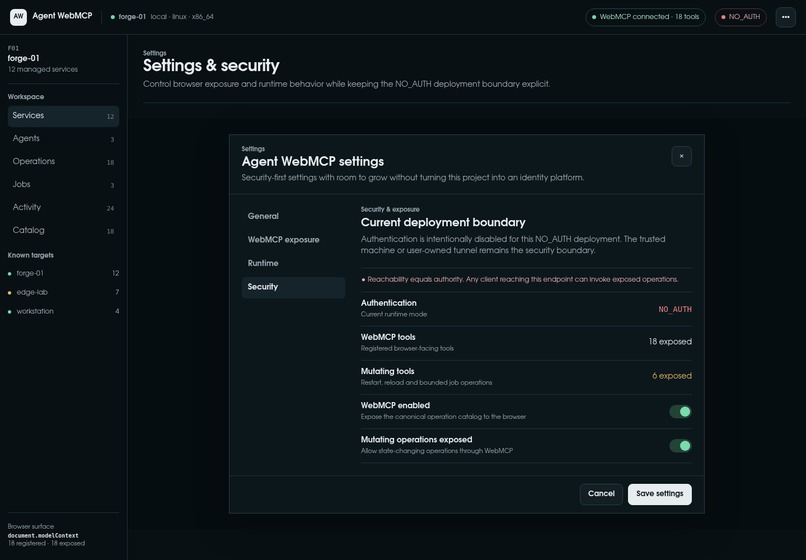The height and width of the screenshot is (560, 806).
Task: Click the Cancel button
Action: pyautogui.click(x=601, y=494)
